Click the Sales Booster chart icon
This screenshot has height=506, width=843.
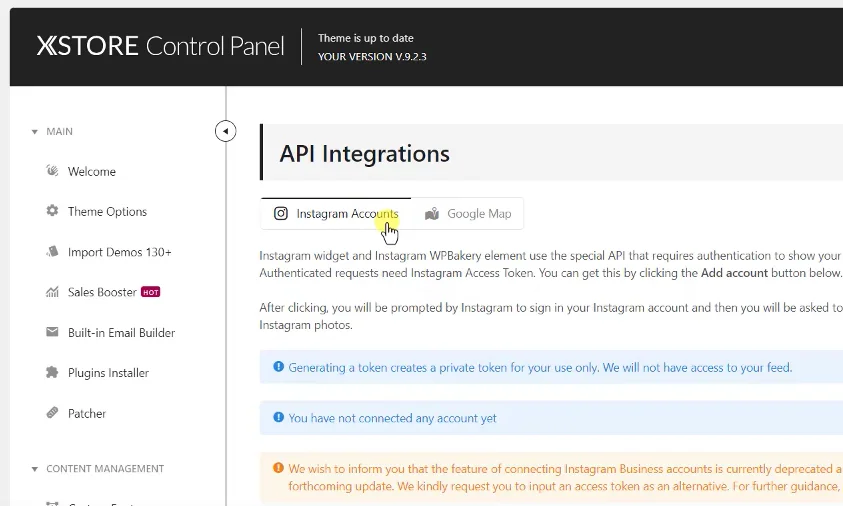(52, 292)
